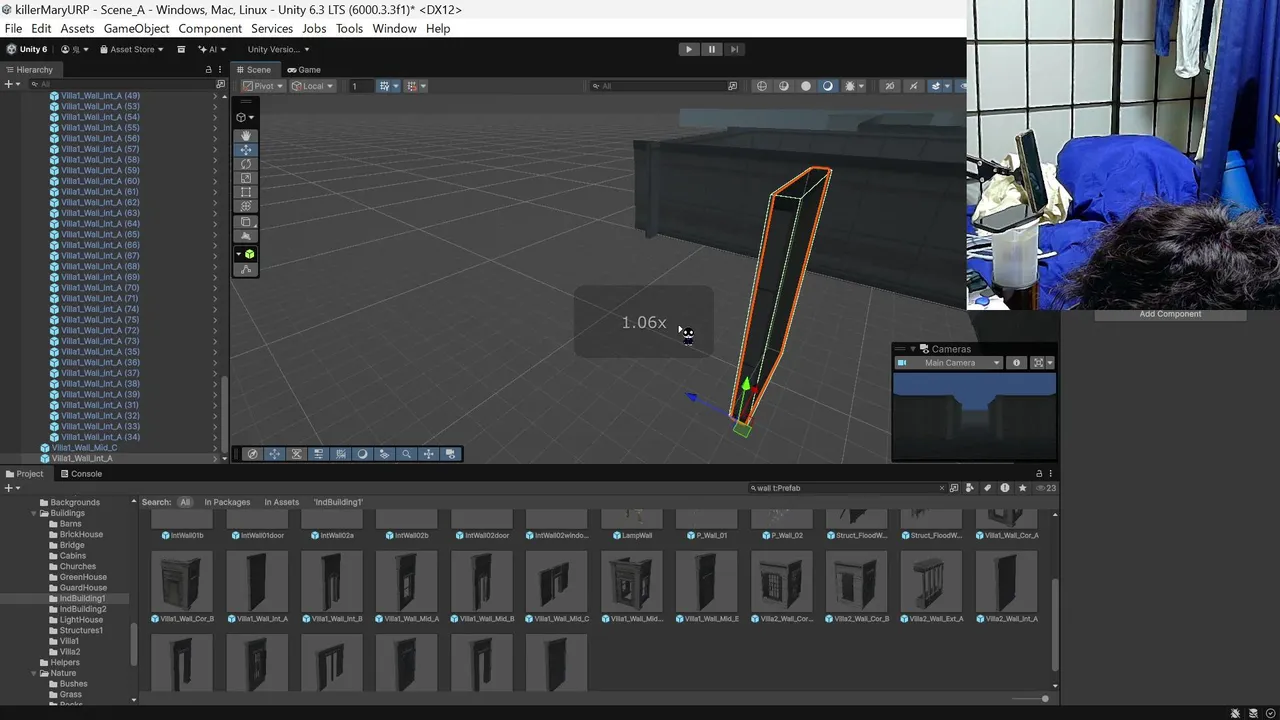Image resolution: width=1280 pixels, height=720 pixels.
Task: Switch to the Game tab
Action: point(304,70)
